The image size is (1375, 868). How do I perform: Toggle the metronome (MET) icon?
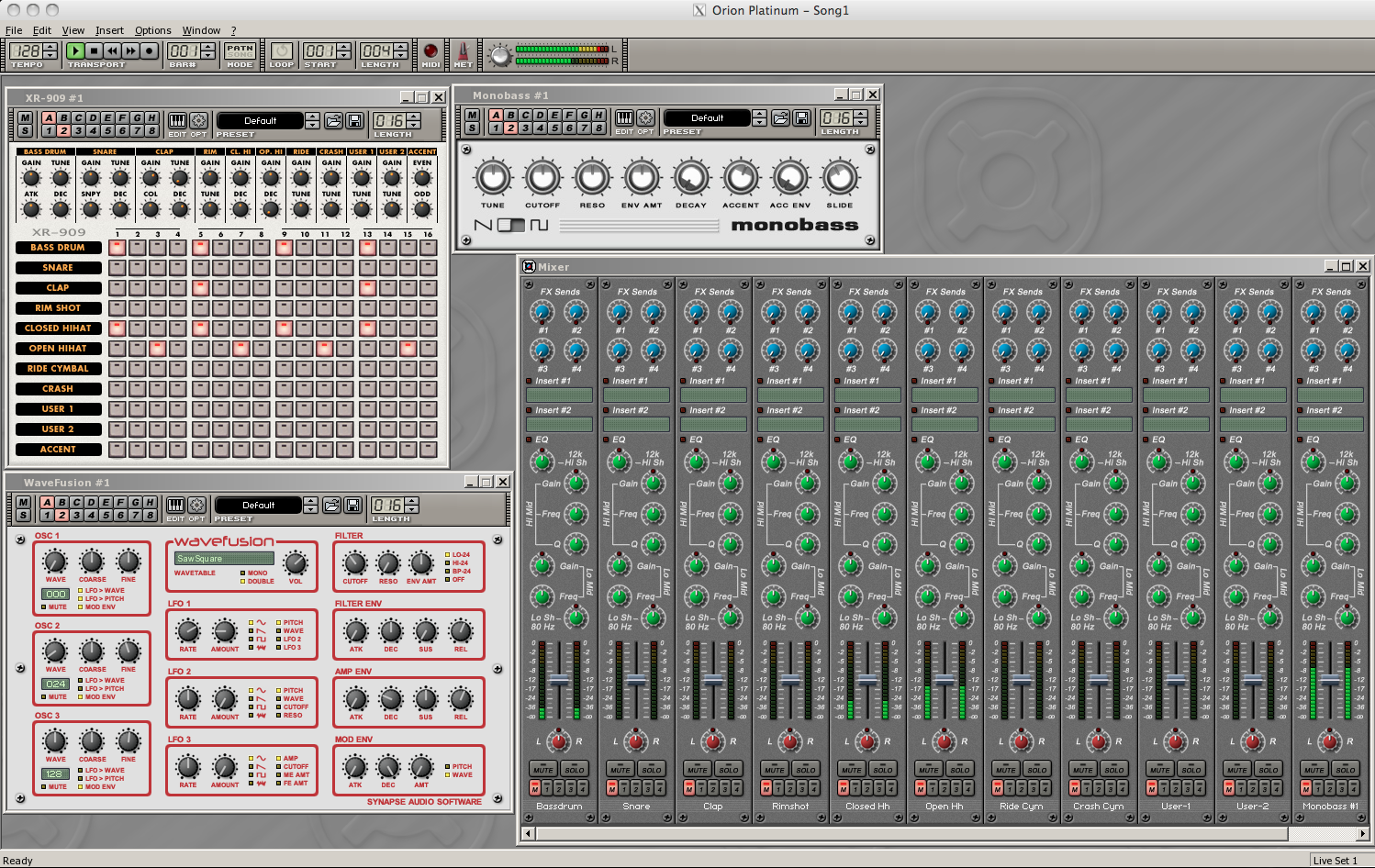click(464, 51)
